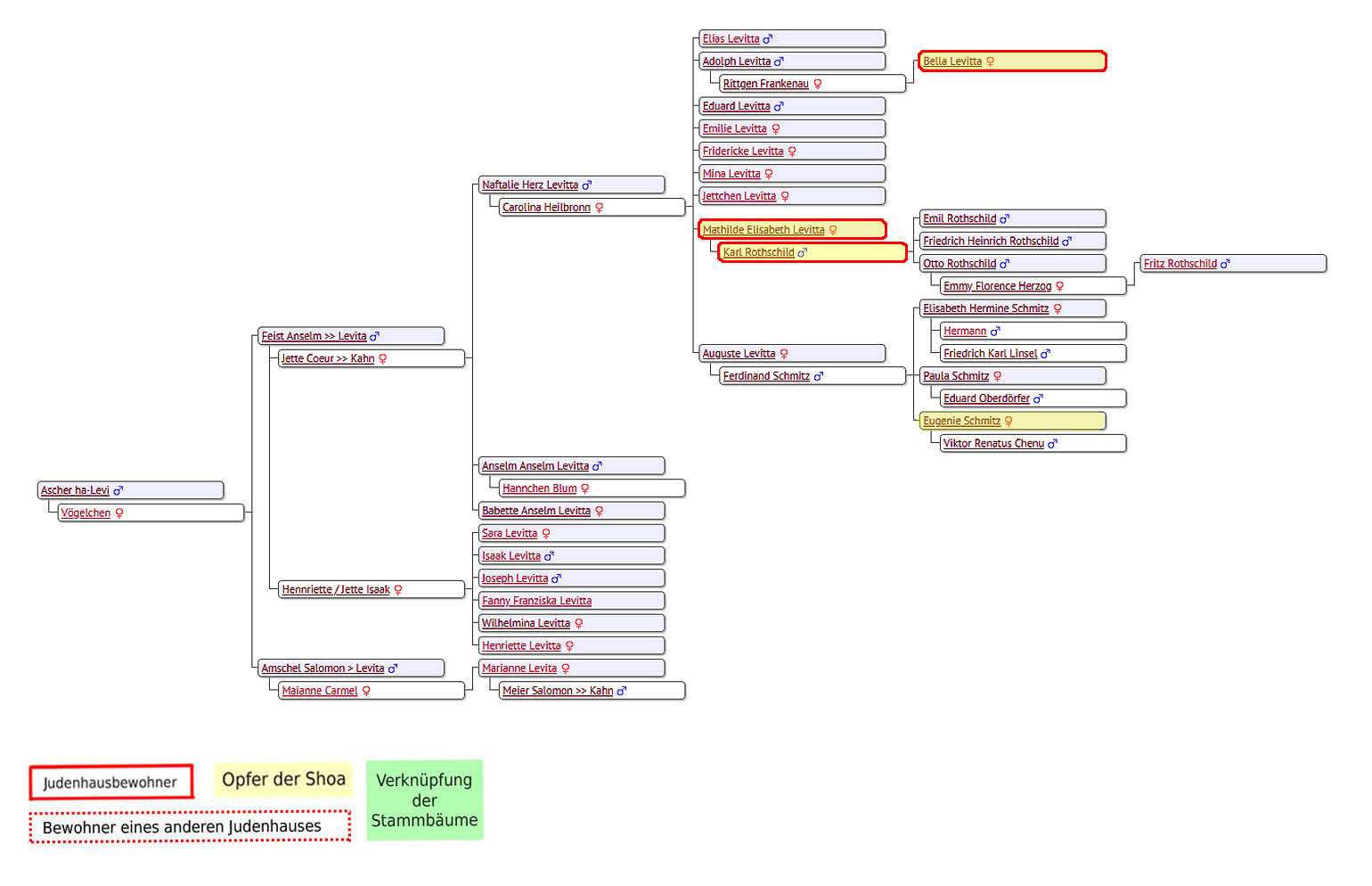Open the Fanny Franziska Levitta entry
The width and height of the screenshot is (1372, 886).
pos(536,602)
